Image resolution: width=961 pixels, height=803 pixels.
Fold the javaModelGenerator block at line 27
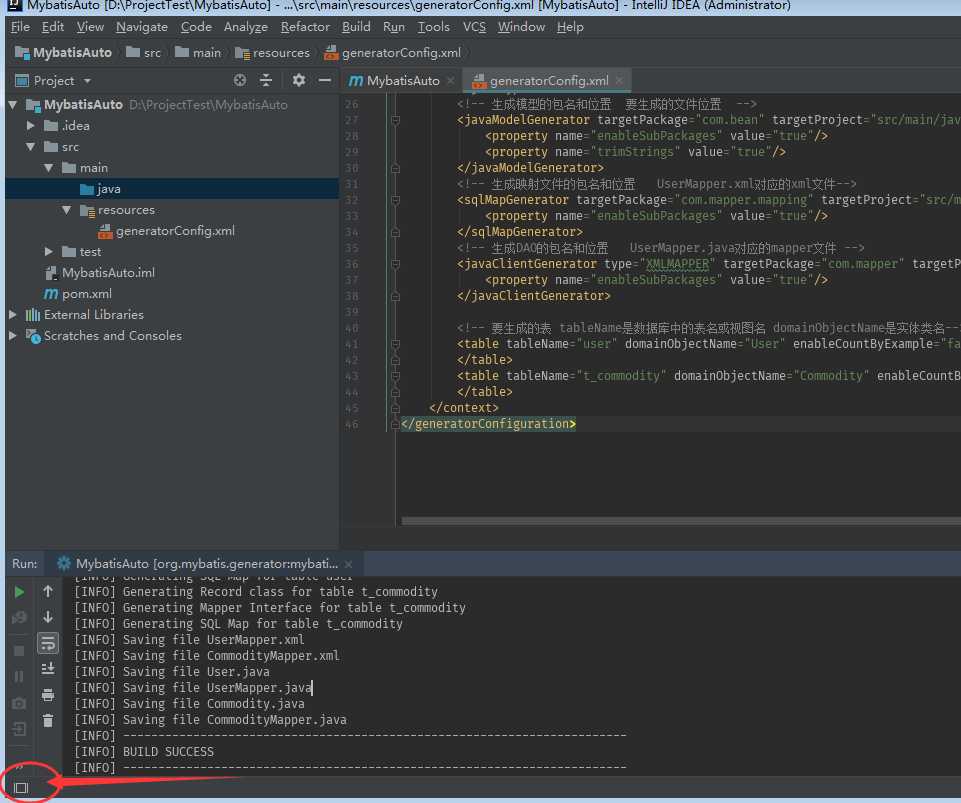(x=395, y=120)
